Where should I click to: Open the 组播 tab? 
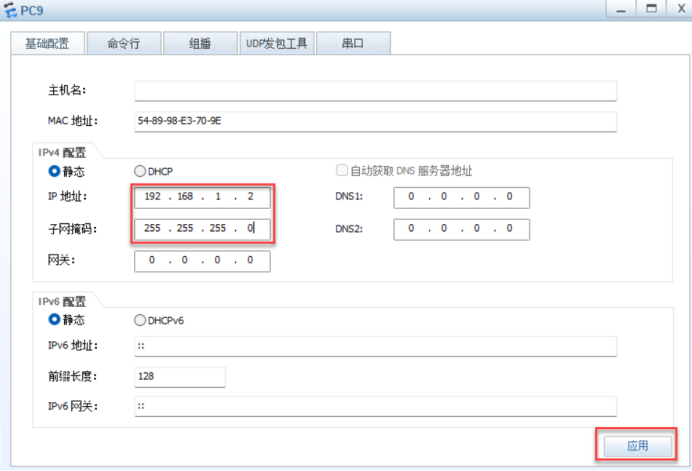199,44
